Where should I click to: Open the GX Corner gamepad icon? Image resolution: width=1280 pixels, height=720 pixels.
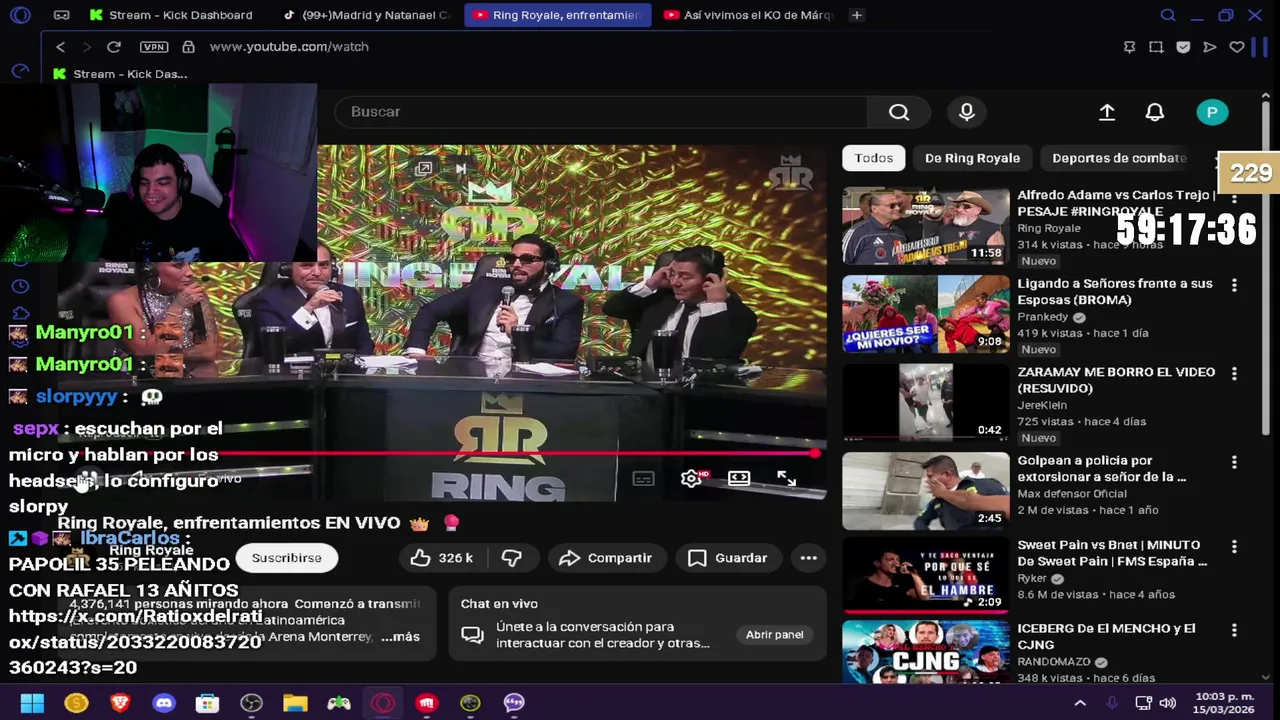pyautogui.click(x=61, y=15)
